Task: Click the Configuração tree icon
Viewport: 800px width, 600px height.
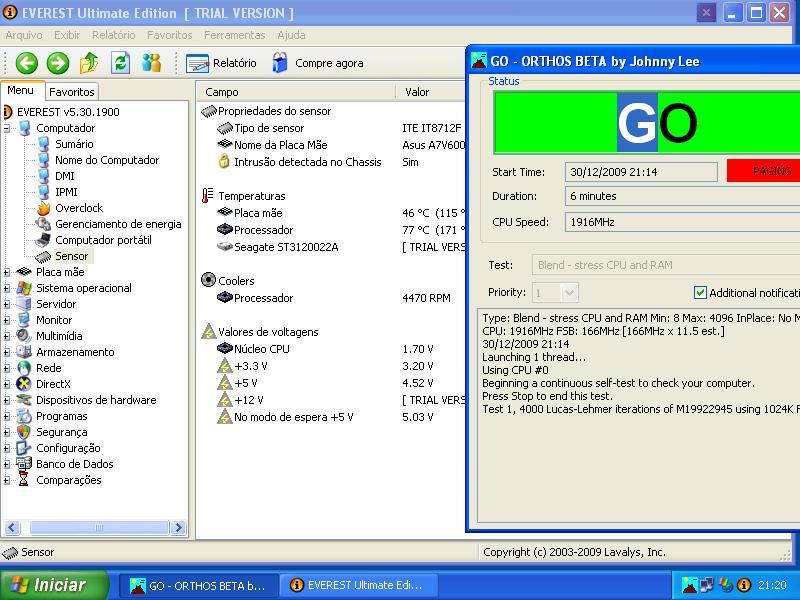Action: pyautogui.click(x=23, y=448)
